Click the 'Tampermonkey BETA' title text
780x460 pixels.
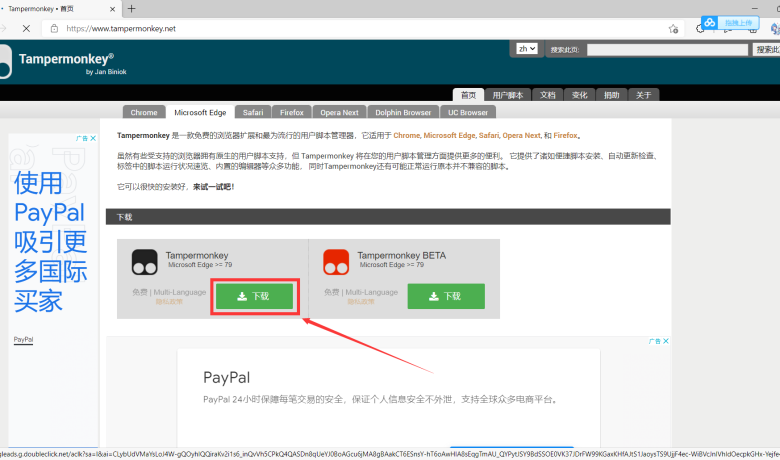(x=401, y=255)
